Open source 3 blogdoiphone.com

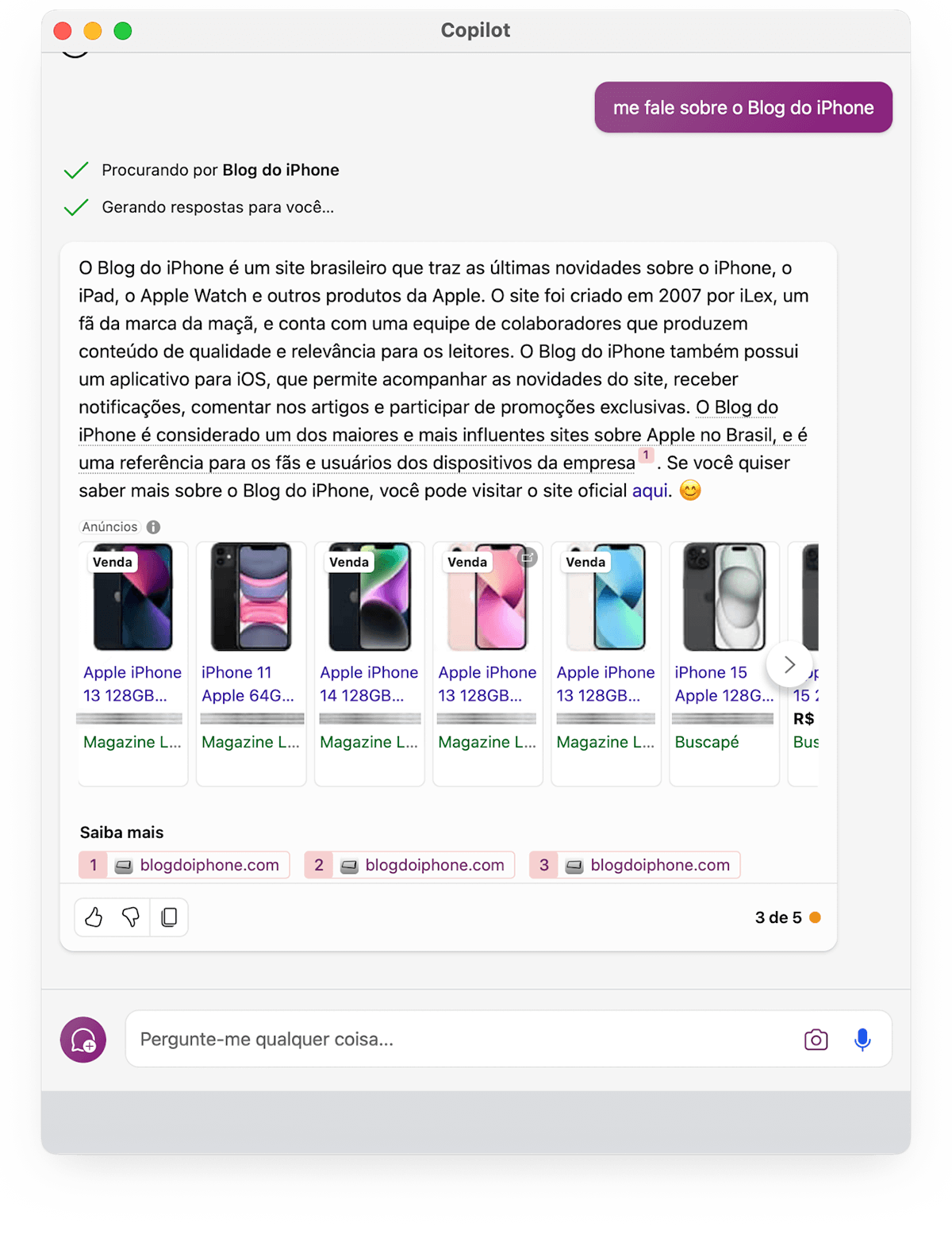635,865
